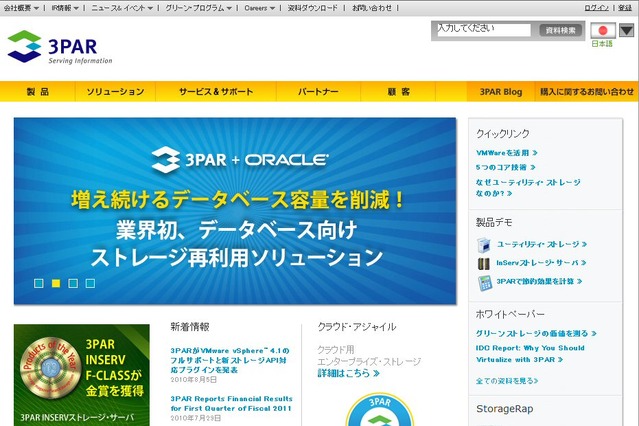Open the サービス&サポート navigation tab
Screen dimensions: 639x426
(x=216, y=92)
